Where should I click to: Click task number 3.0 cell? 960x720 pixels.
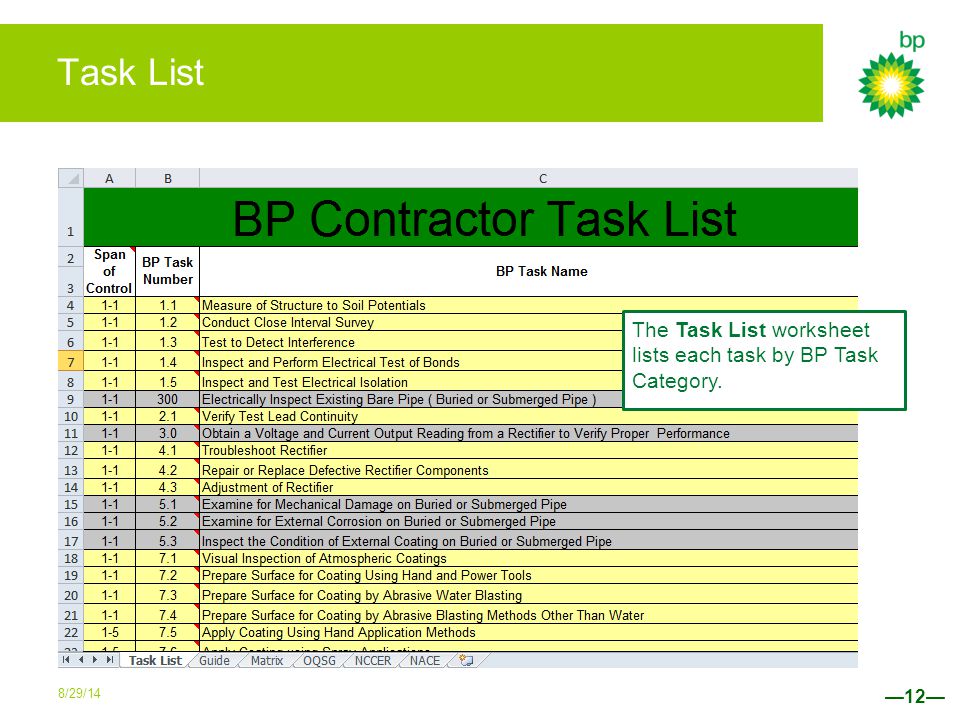click(167, 433)
